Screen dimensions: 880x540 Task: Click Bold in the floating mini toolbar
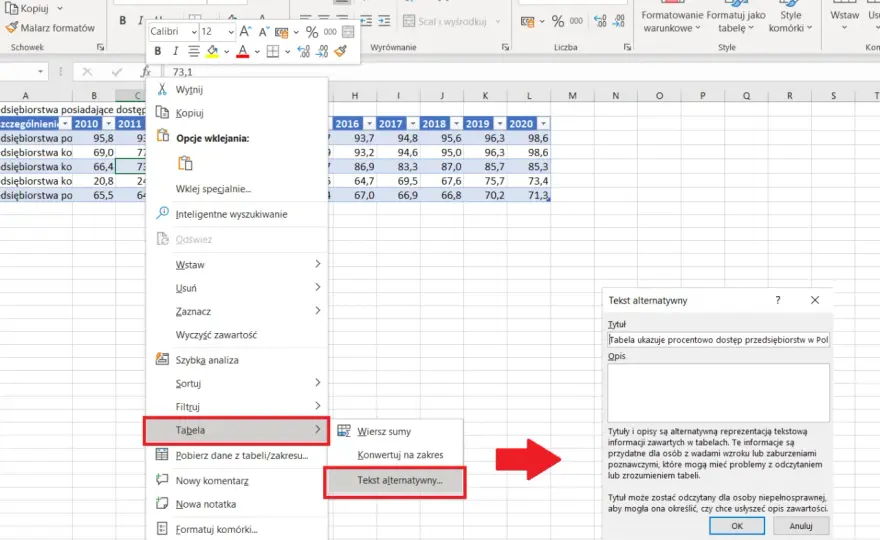158,51
